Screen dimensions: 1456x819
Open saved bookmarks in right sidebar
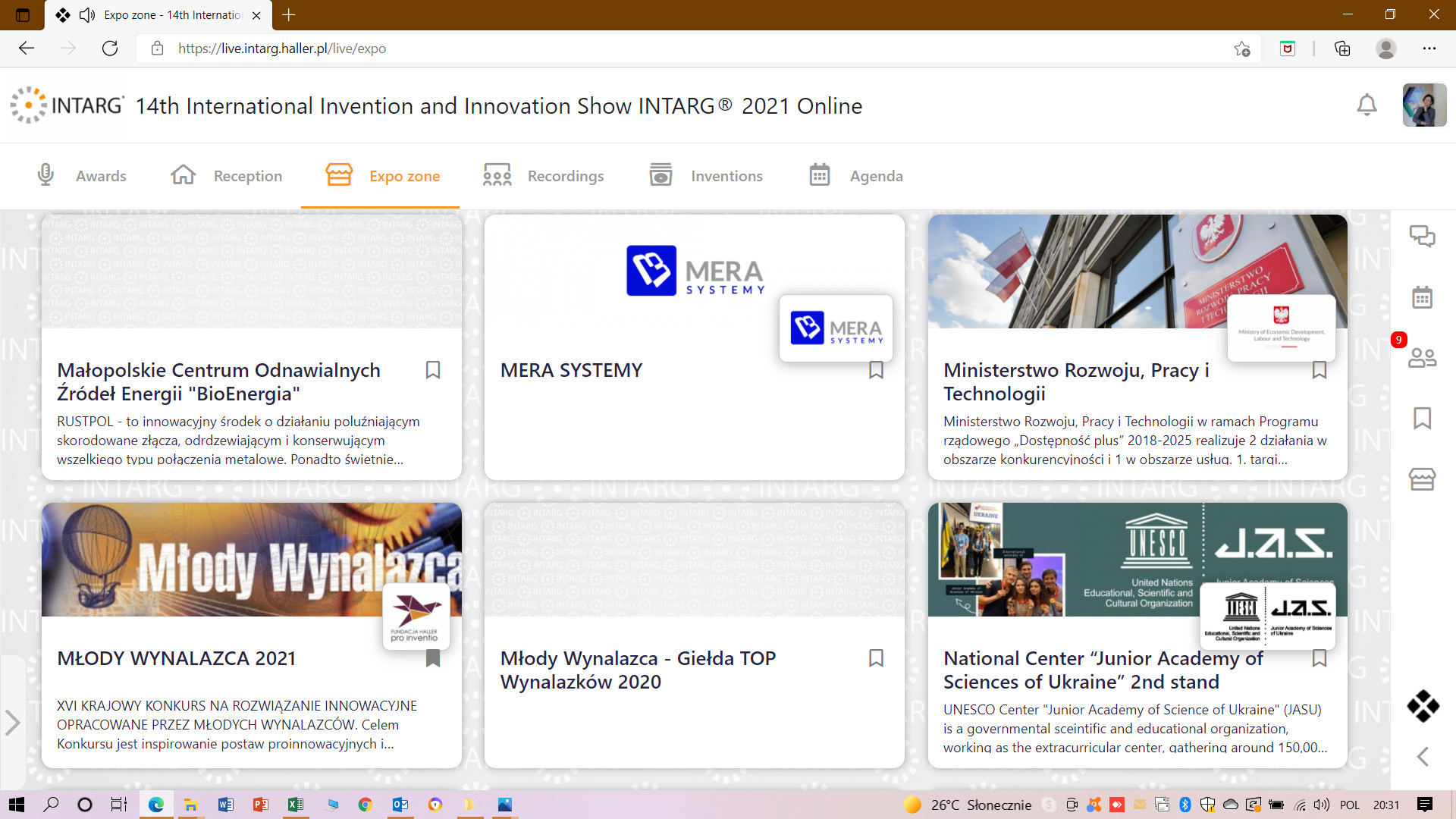(x=1422, y=418)
